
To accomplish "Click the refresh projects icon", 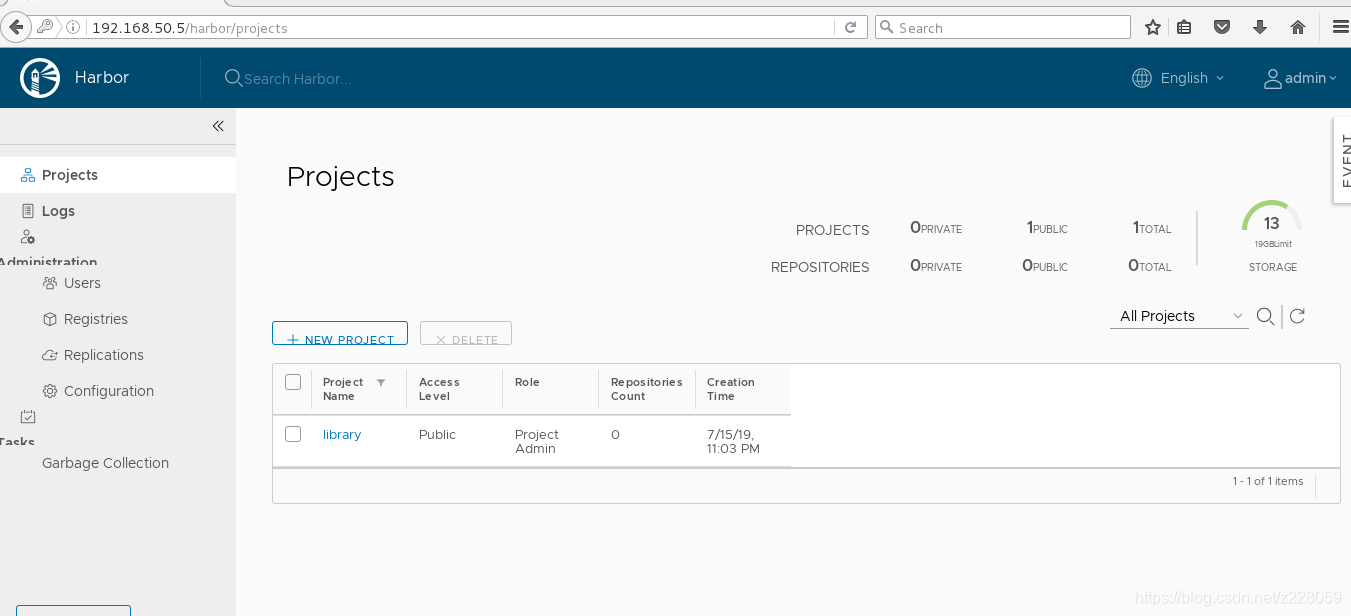I will (1297, 316).
